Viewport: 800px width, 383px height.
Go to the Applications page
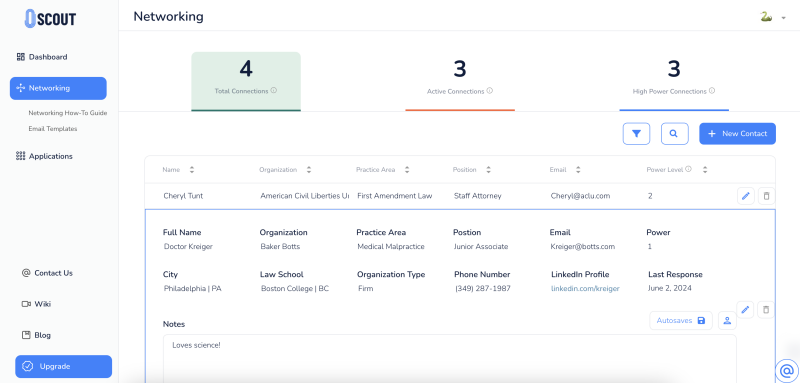(x=44, y=156)
